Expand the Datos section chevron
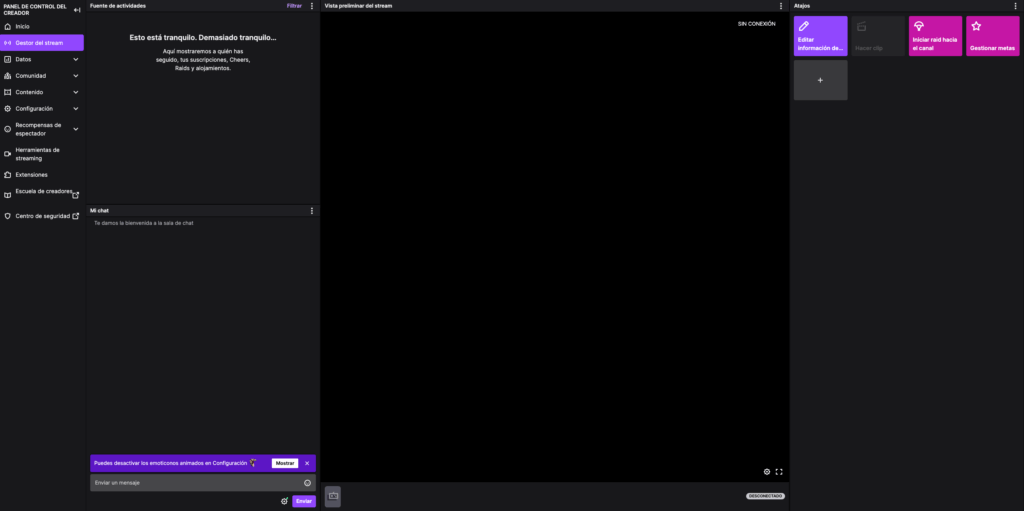1024x511 pixels. click(76, 59)
